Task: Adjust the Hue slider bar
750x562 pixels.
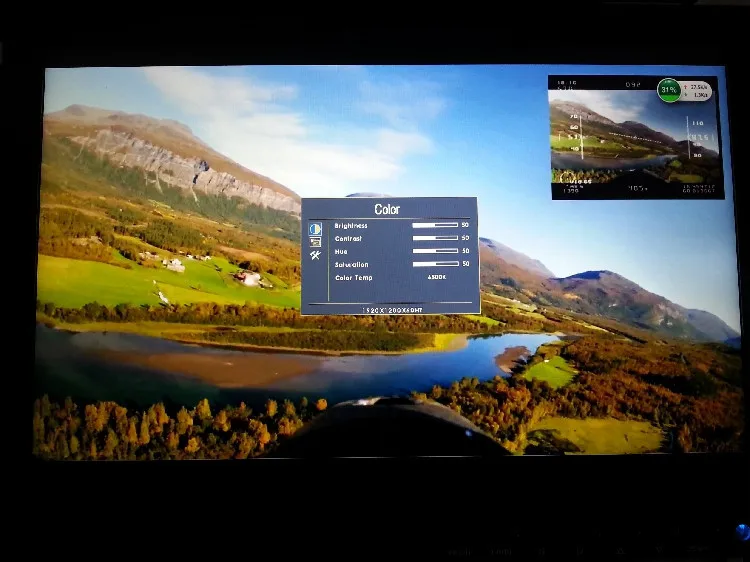Action: pyautogui.click(x=435, y=251)
